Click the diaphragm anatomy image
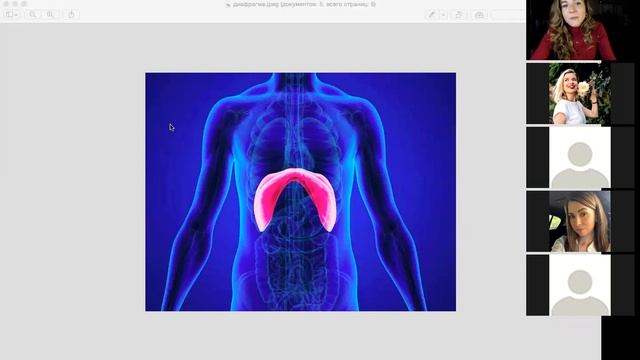The image size is (640, 360). click(x=300, y=192)
